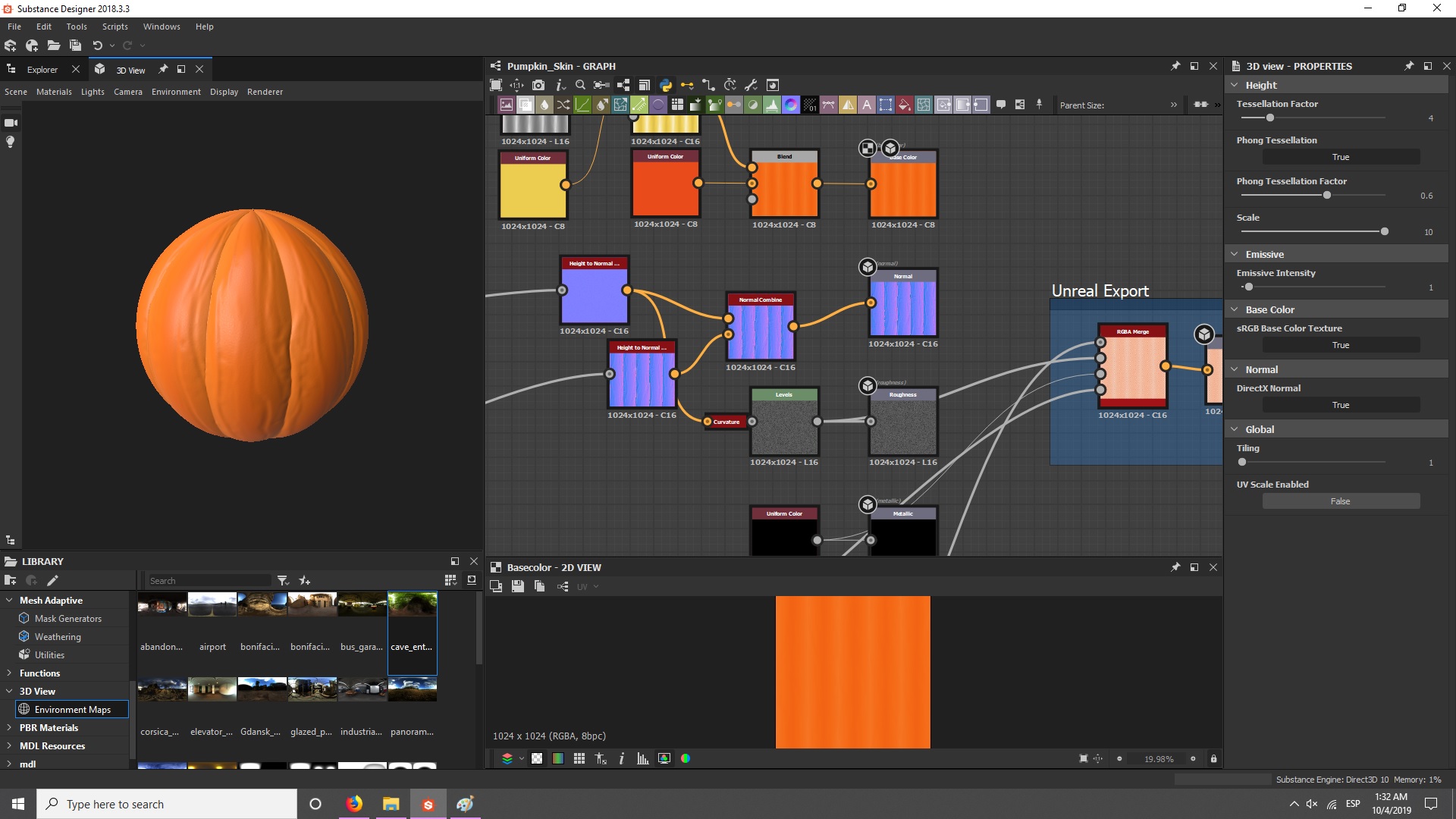This screenshot has height=819, width=1456.
Task: Switch to the Explorer tab
Action: pyautogui.click(x=42, y=70)
